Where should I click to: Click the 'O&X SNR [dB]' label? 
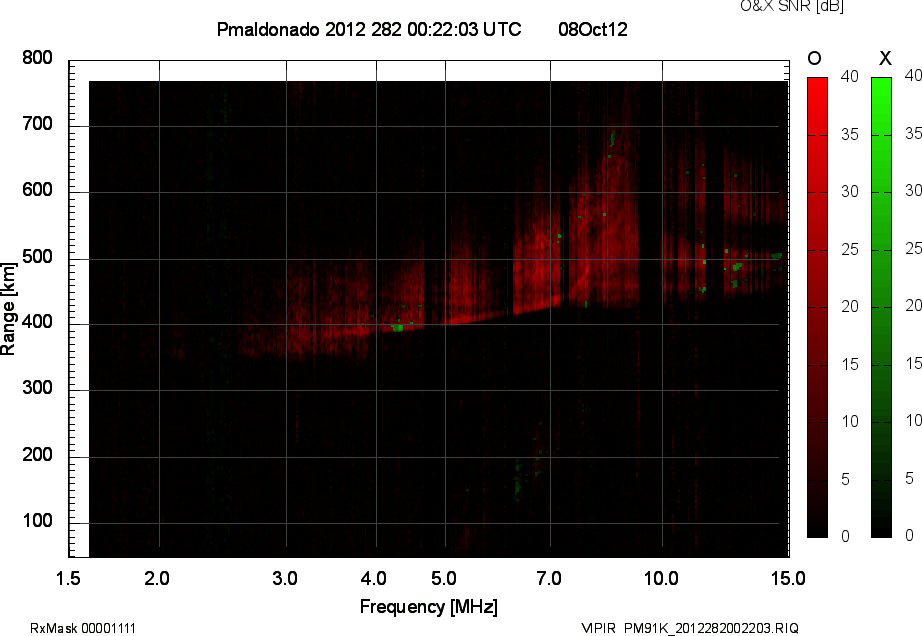point(792,6)
